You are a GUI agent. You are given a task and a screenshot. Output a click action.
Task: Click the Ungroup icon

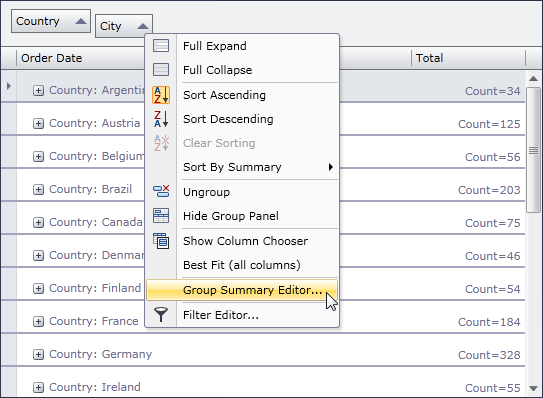click(161, 191)
